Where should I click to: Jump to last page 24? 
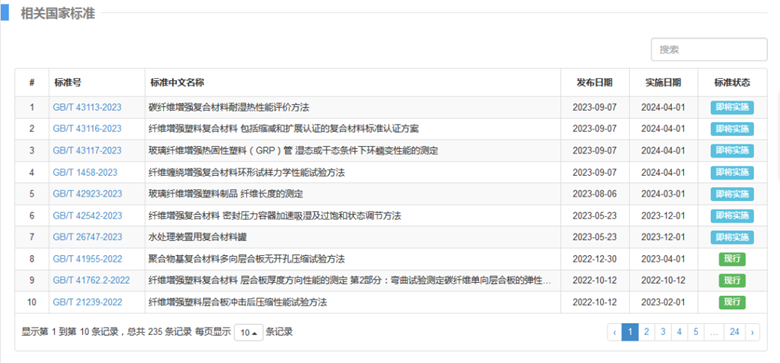tap(734, 332)
